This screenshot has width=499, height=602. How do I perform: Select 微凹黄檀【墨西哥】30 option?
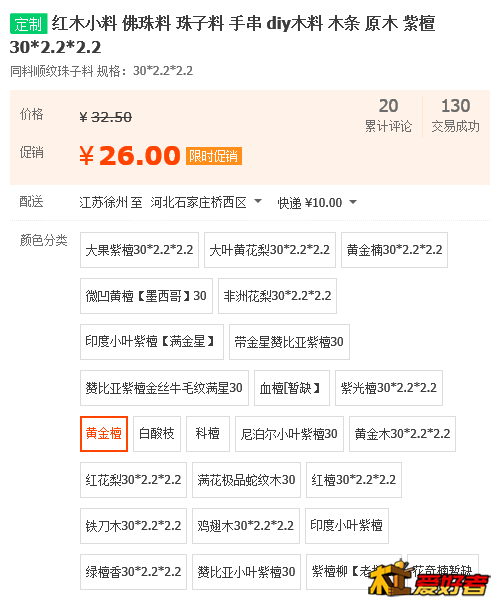pos(146,296)
